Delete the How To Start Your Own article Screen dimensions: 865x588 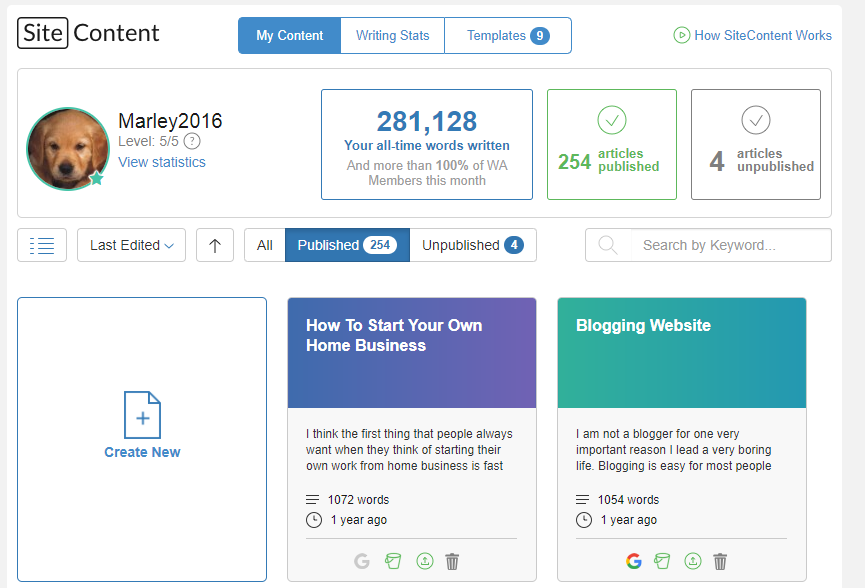(x=452, y=562)
